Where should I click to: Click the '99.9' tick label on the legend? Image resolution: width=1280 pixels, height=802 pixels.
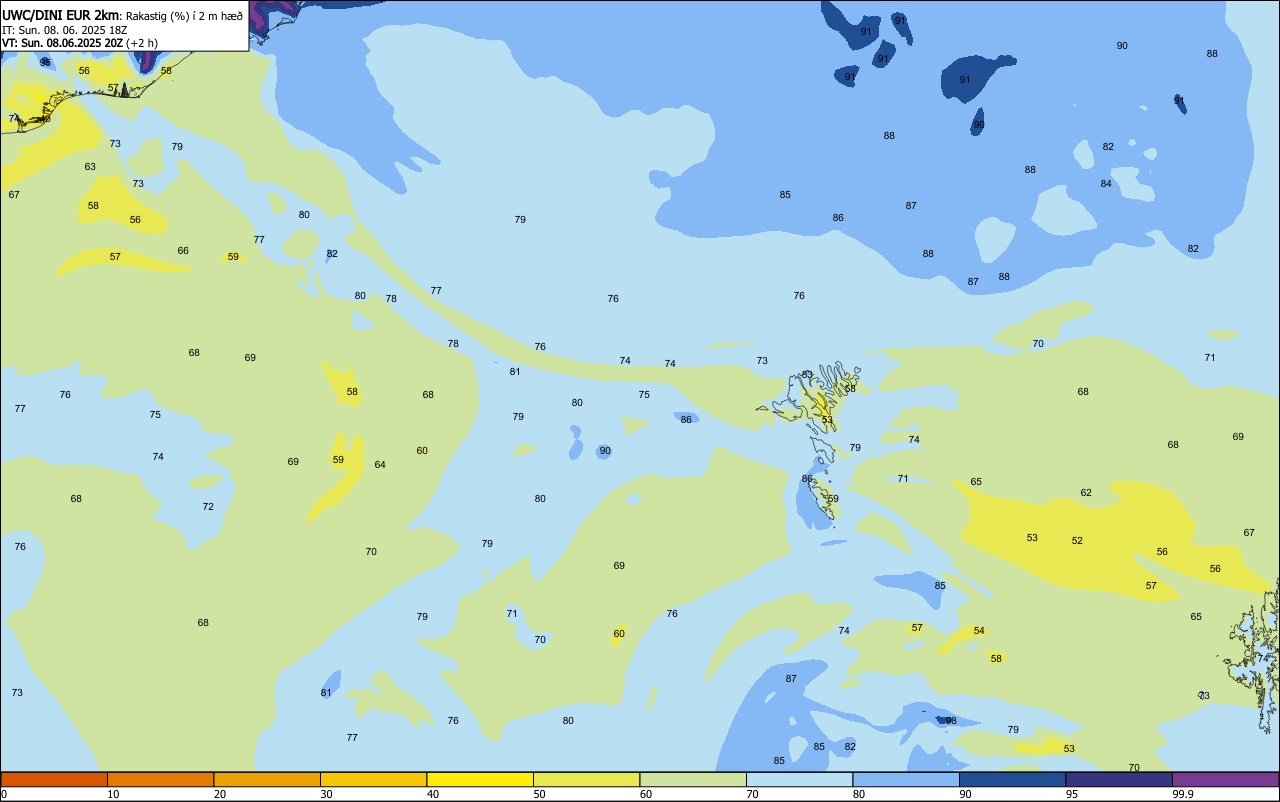(1183, 794)
